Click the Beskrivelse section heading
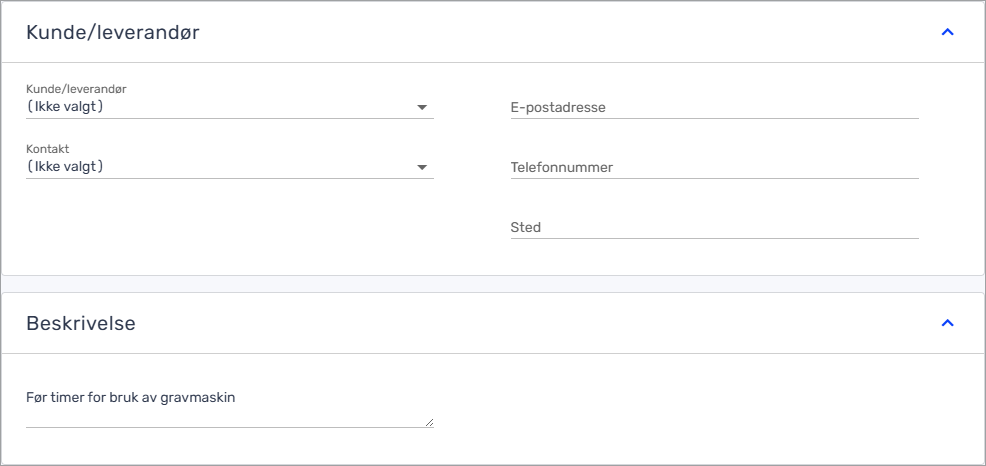986x466 pixels. click(81, 323)
